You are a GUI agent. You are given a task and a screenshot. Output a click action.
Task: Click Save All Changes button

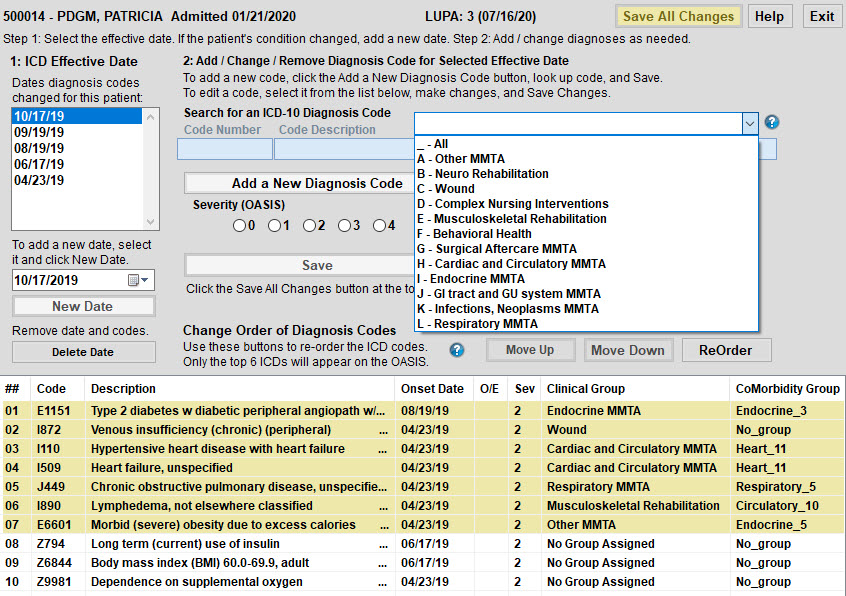(679, 17)
